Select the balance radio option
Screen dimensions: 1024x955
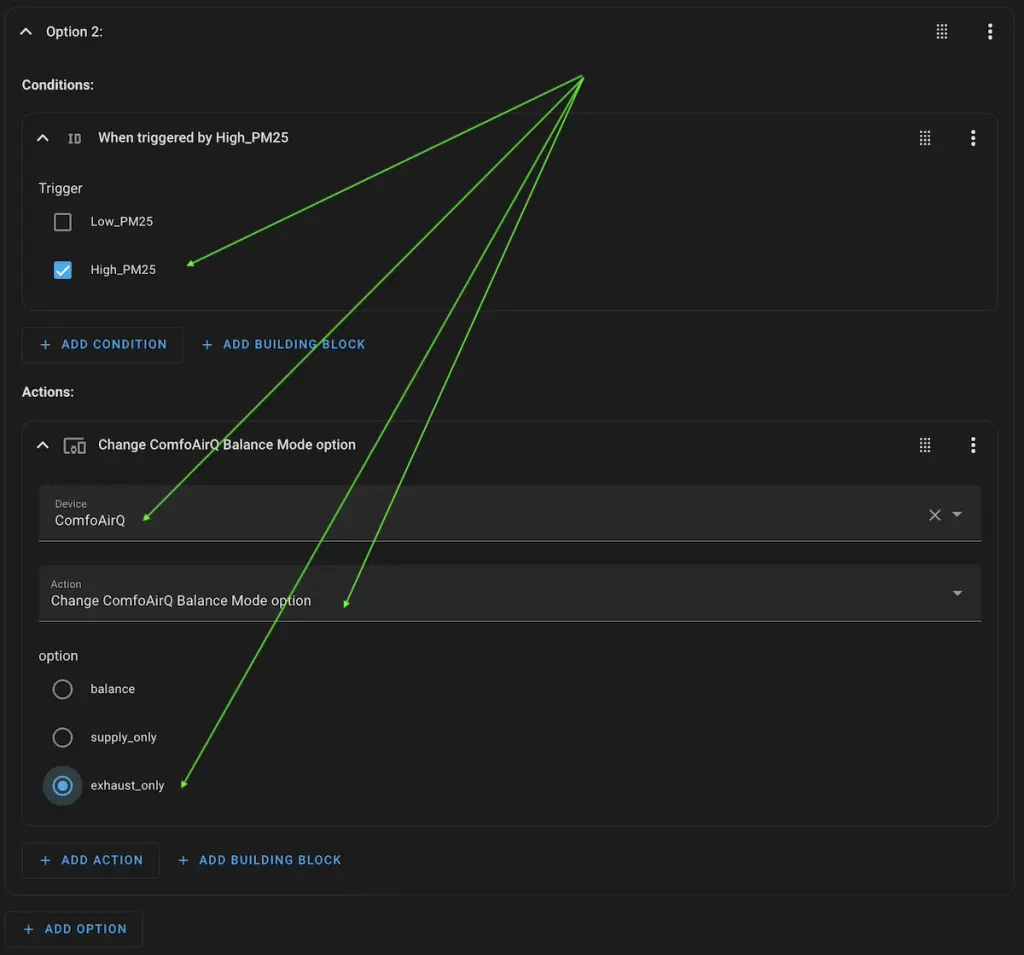click(63, 689)
